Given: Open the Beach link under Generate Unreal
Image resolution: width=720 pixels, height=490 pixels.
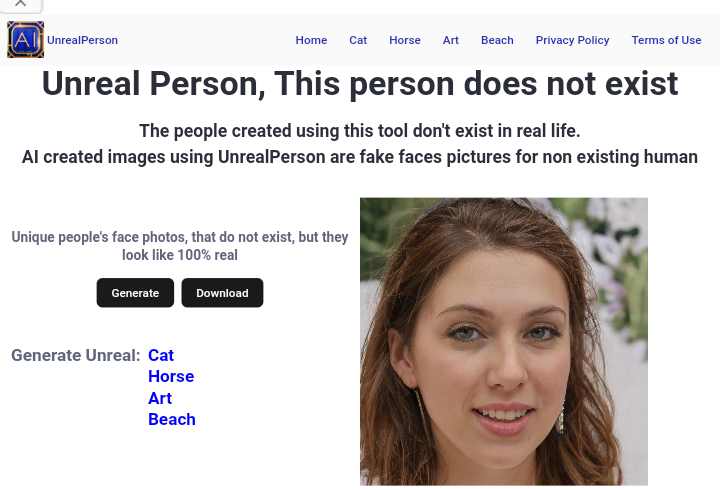Looking at the screenshot, I should (x=172, y=419).
